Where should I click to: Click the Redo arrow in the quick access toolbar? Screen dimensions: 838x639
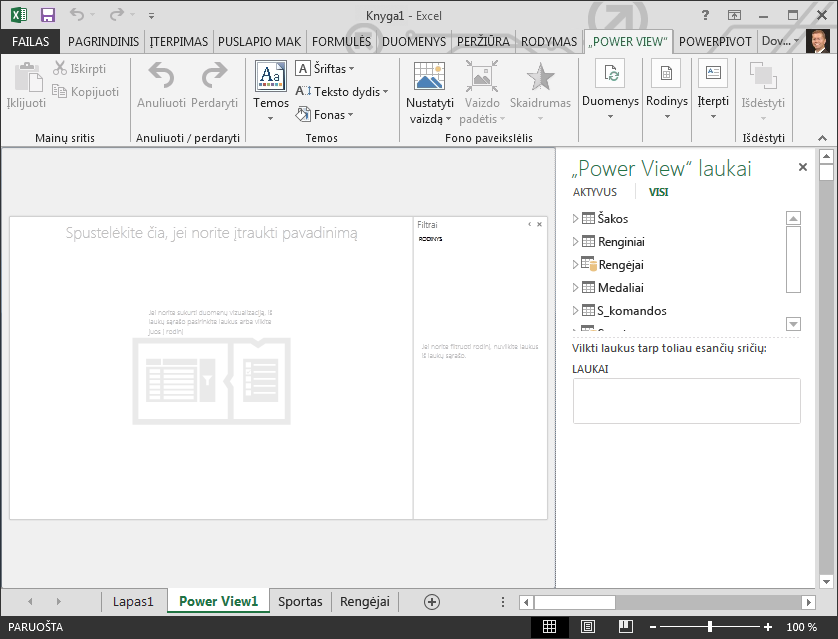[x=117, y=15]
